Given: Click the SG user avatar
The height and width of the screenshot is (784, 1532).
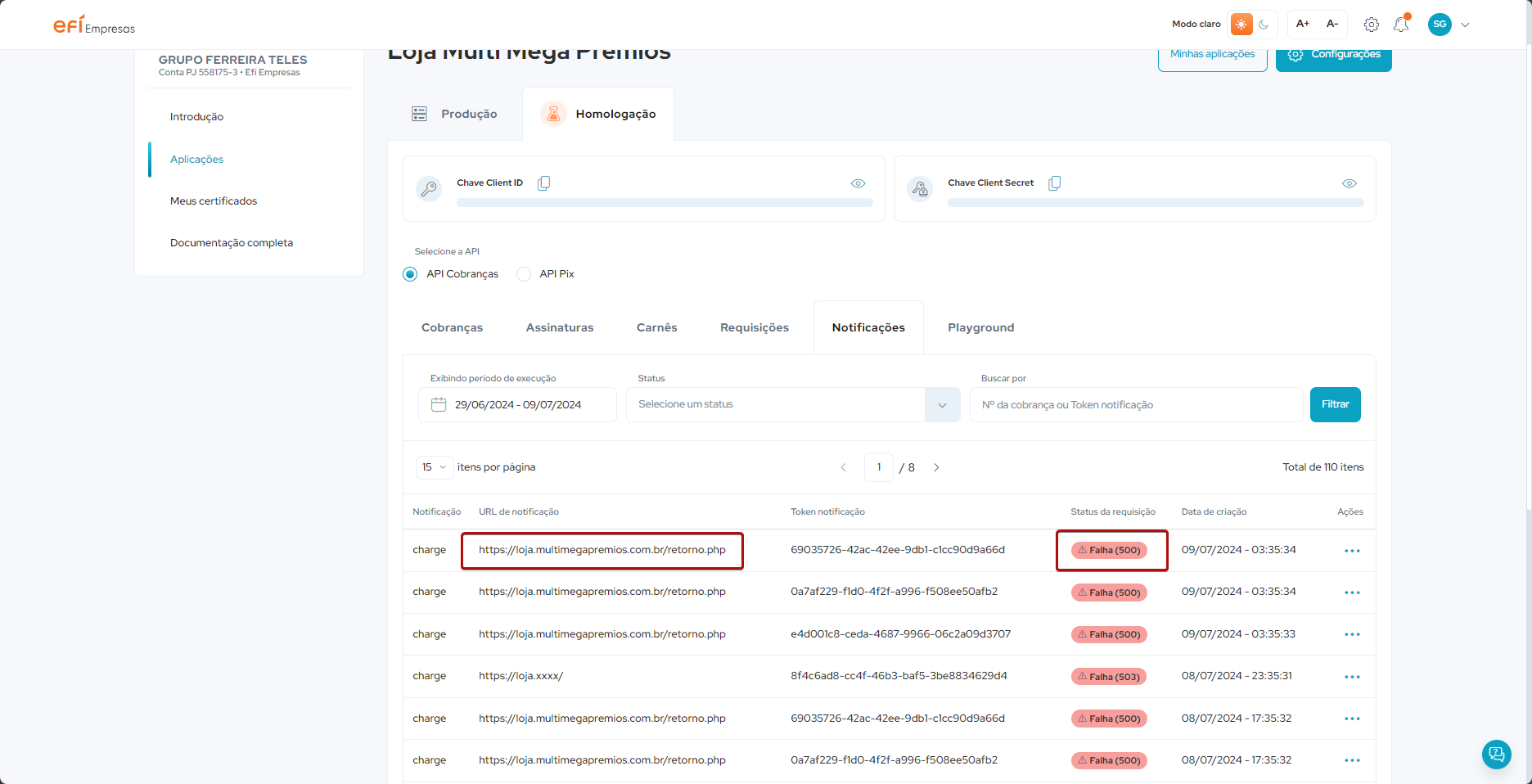Looking at the screenshot, I should (1440, 25).
